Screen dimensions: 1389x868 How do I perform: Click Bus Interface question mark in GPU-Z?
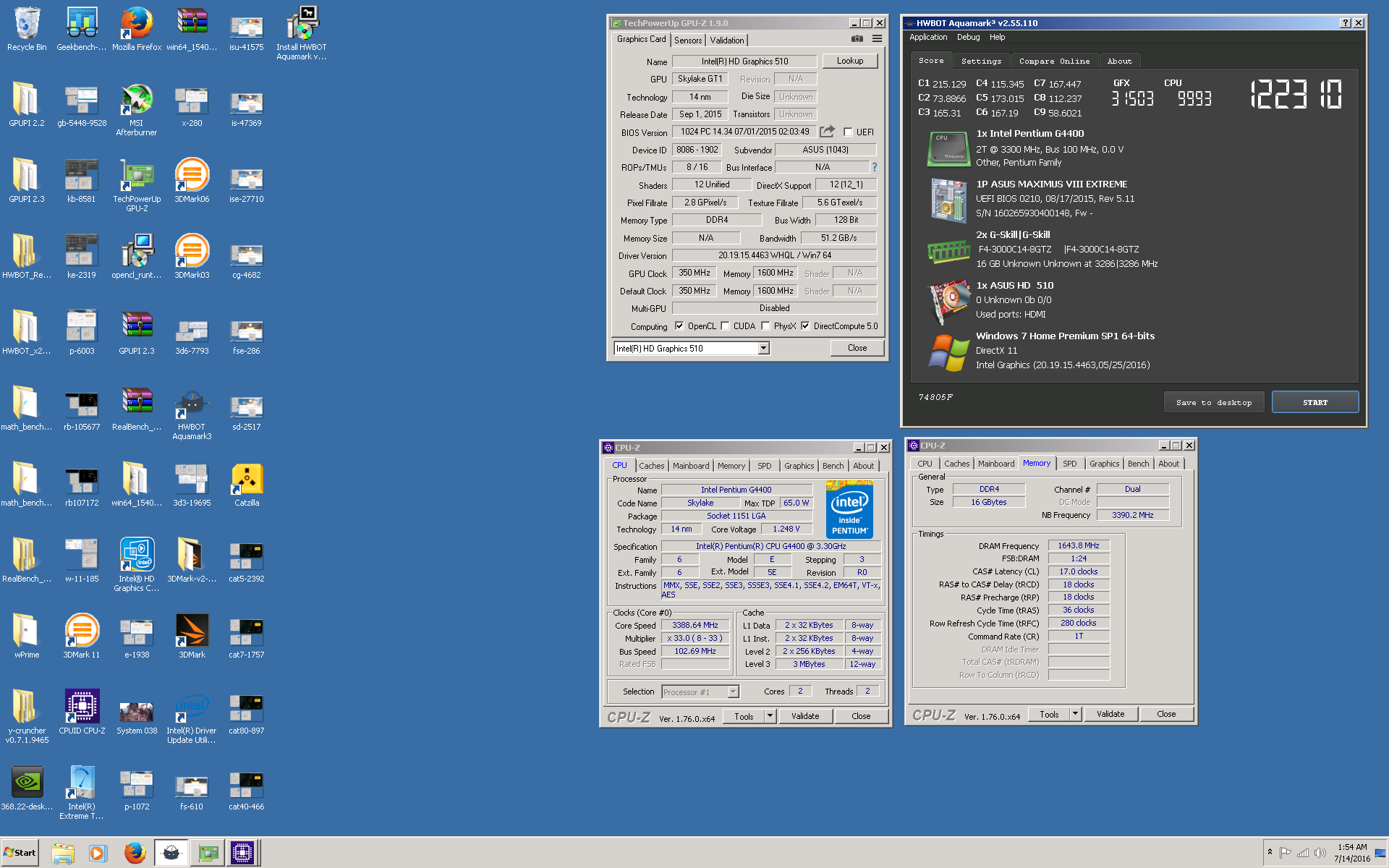874,167
